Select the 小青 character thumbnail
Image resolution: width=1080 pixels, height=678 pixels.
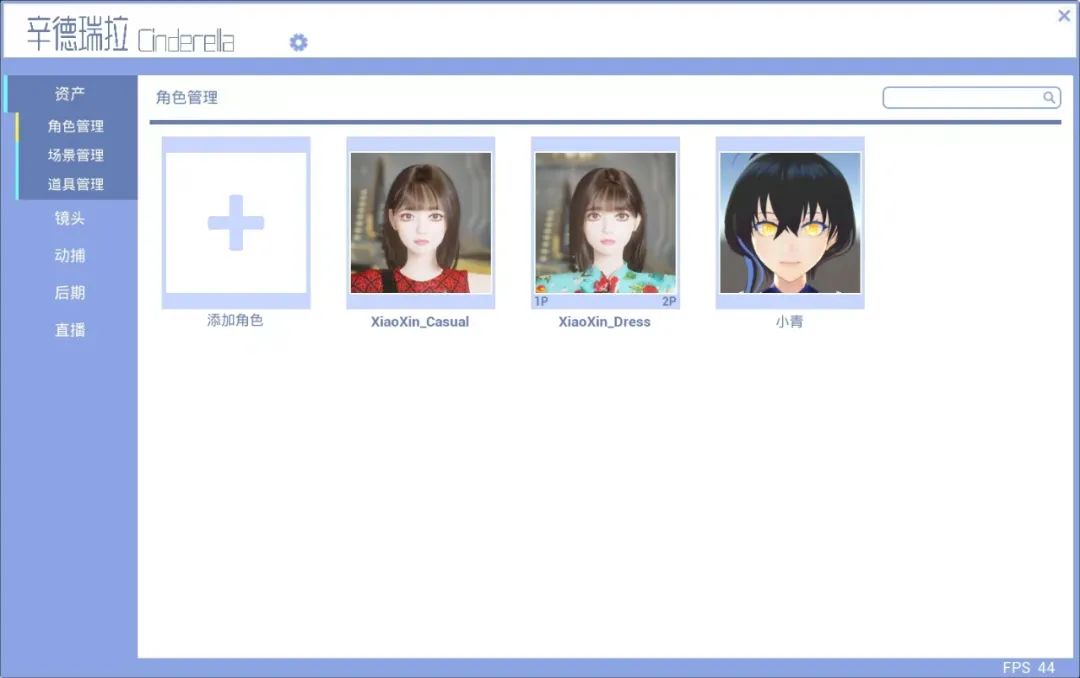pyautogui.click(x=790, y=223)
